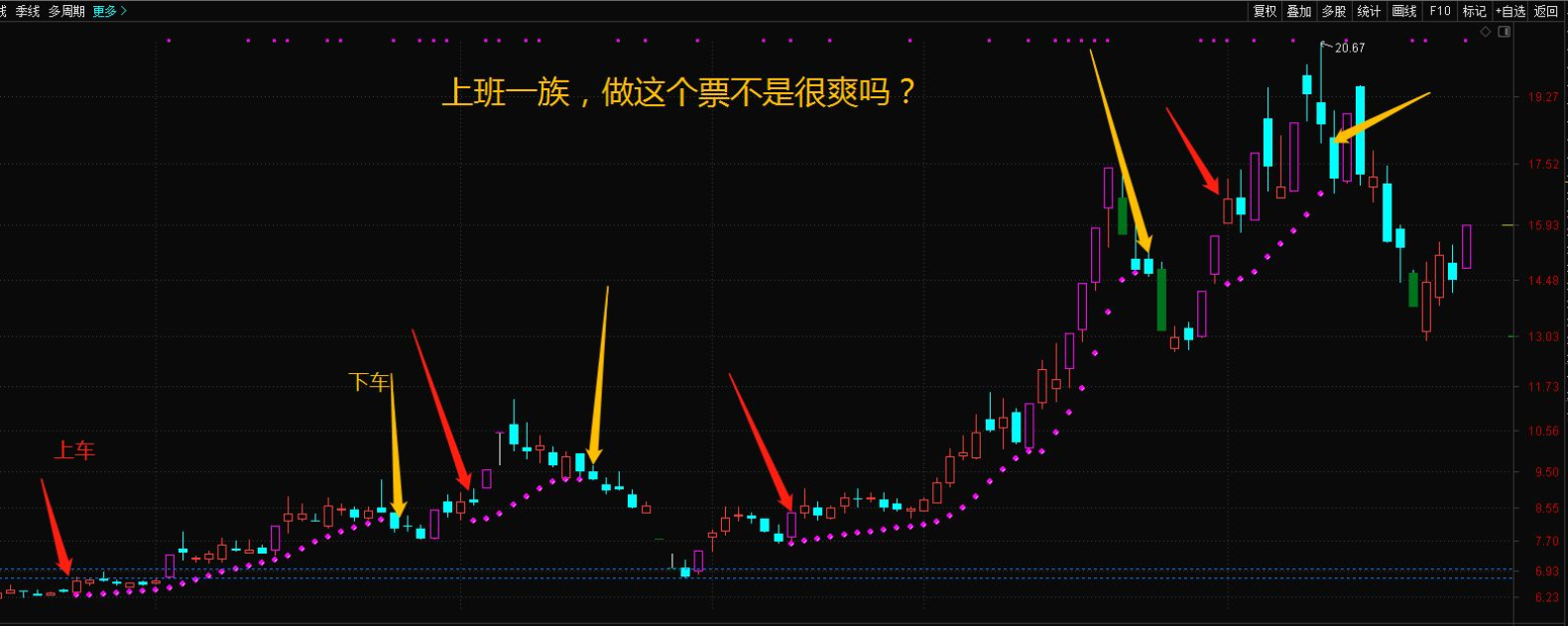
Task: Click the 返回 back button
Action: [1546, 11]
